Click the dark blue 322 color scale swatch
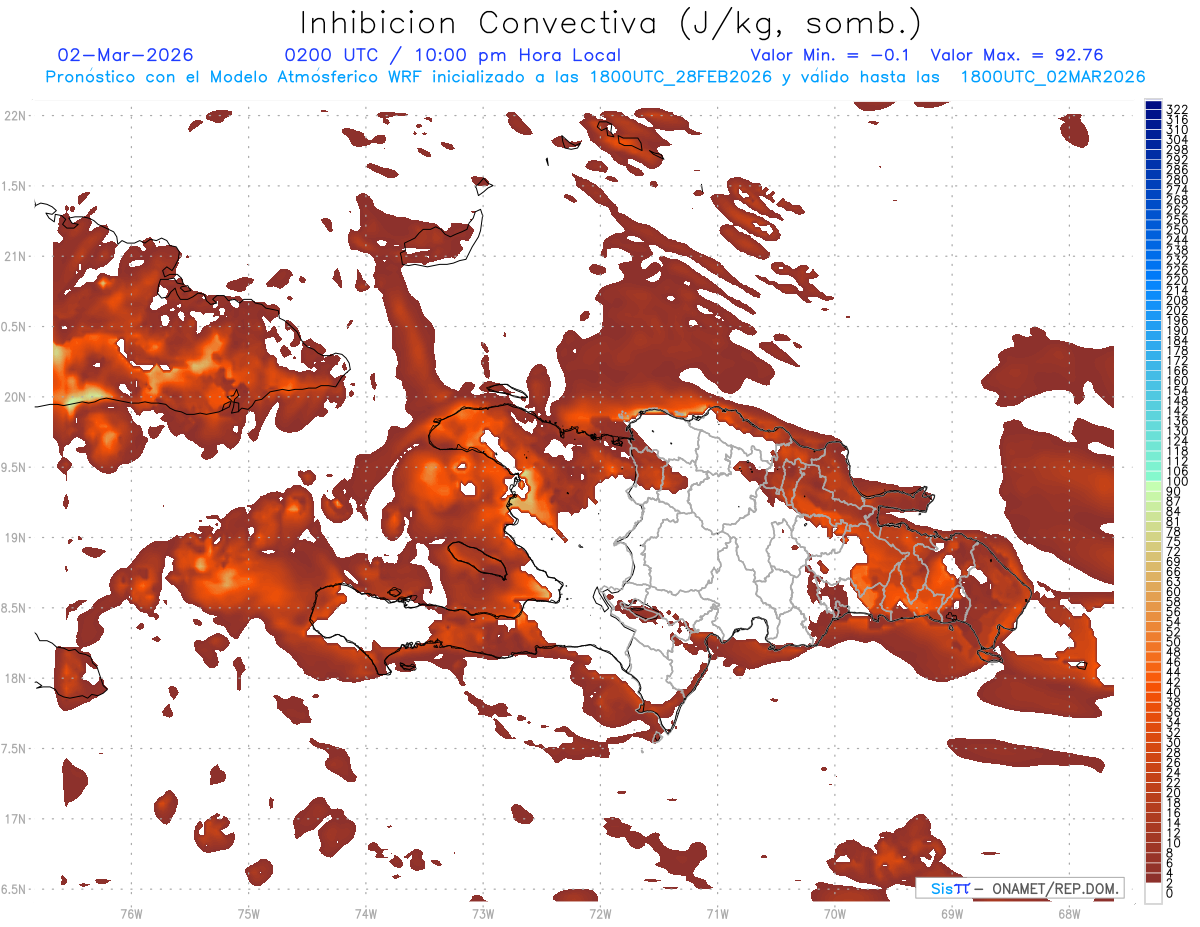This screenshot has height=927, width=1200. (1153, 106)
